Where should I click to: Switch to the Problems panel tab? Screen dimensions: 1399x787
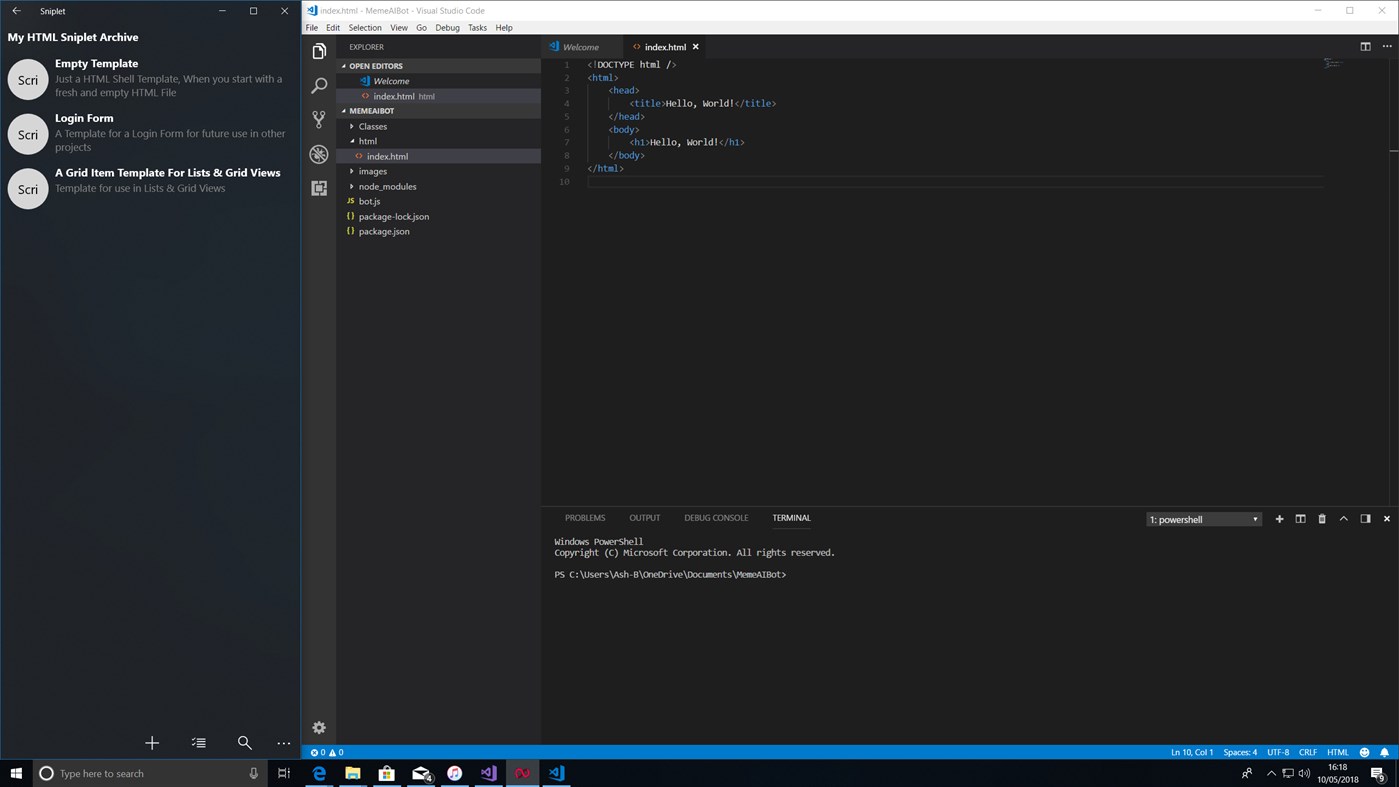tap(585, 518)
